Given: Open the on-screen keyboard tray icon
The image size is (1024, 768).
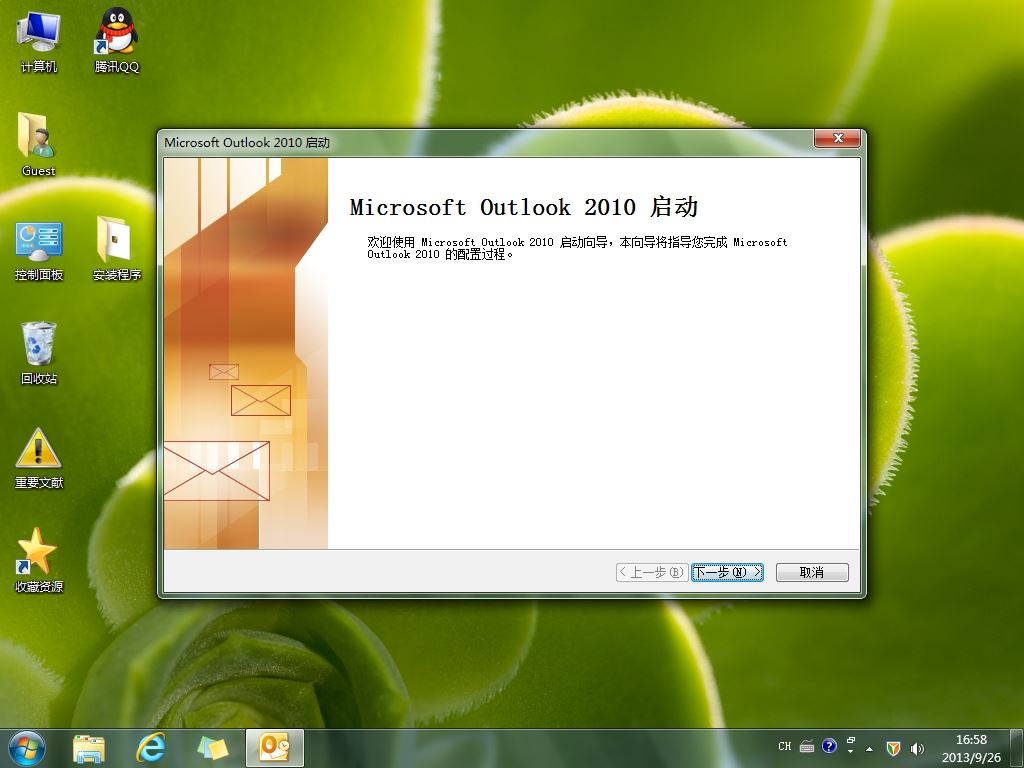Looking at the screenshot, I should [807, 746].
